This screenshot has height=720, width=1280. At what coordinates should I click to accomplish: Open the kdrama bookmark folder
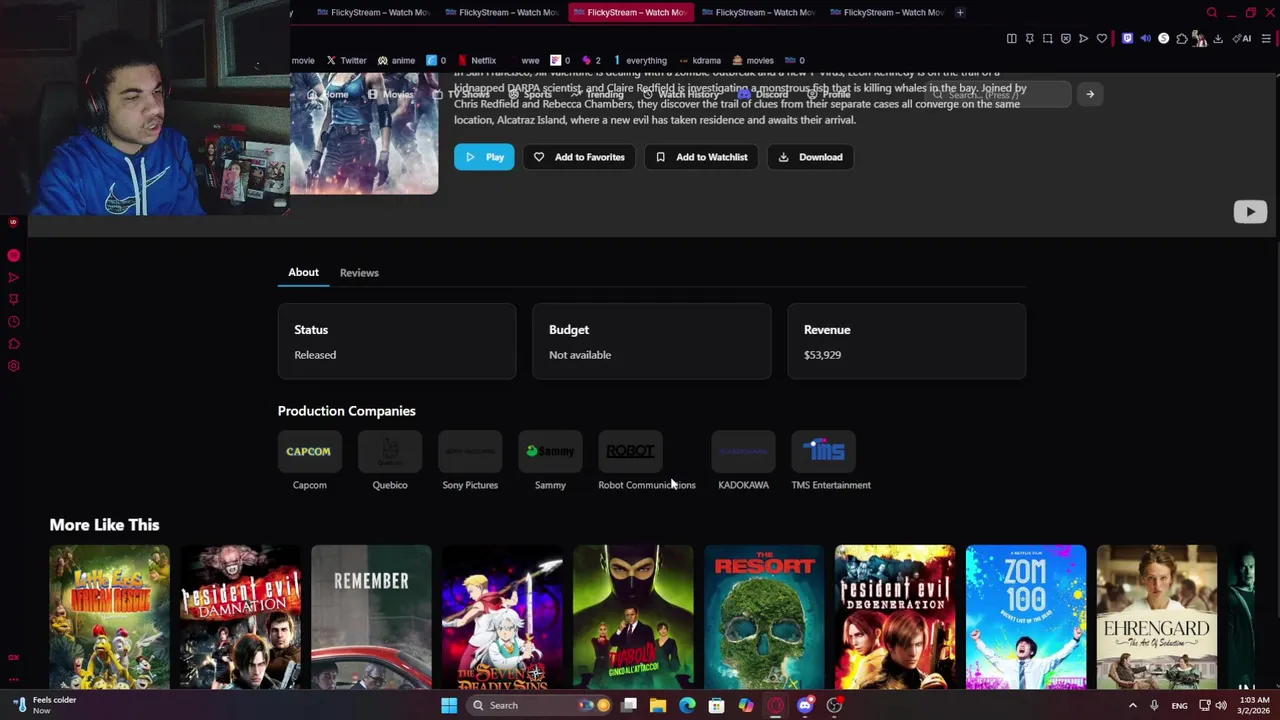click(x=698, y=60)
